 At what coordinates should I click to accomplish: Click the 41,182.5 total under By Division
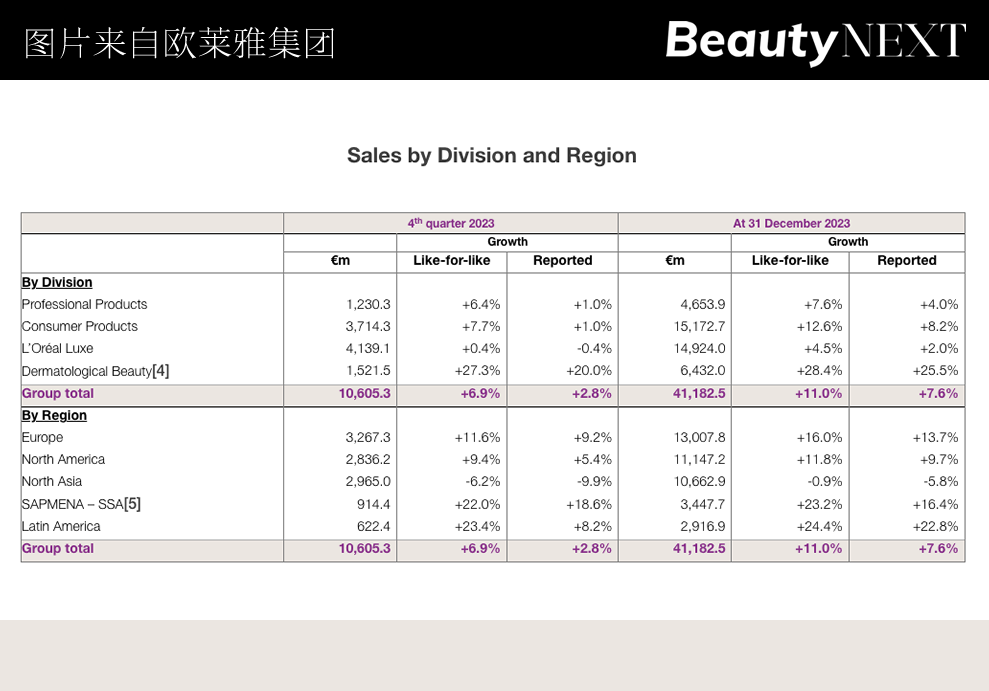coord(699,394)
